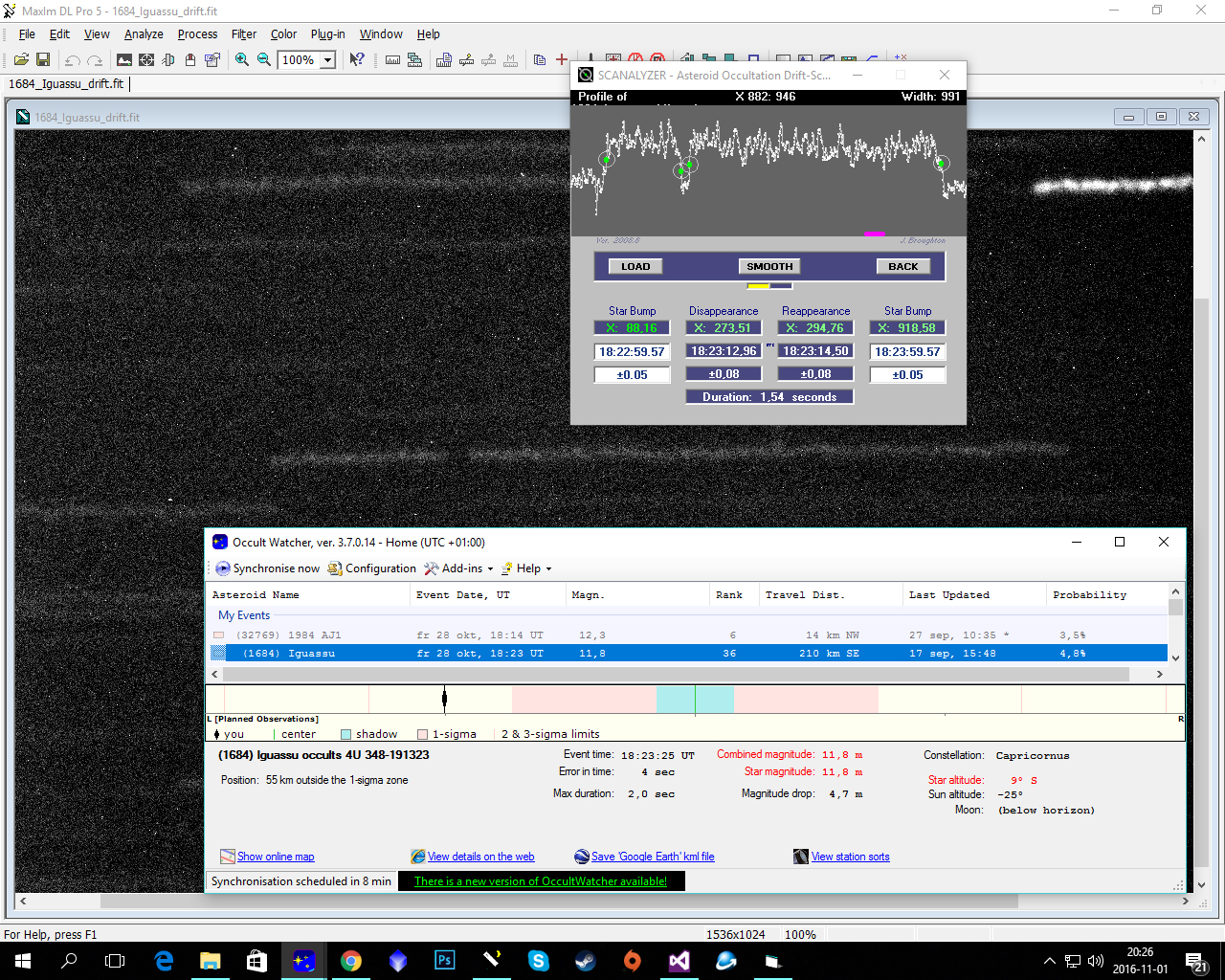Screen dimensions: 1225x980
Task: Select the (32769) 1984 AJ1 event row
Action: point(688,635)
